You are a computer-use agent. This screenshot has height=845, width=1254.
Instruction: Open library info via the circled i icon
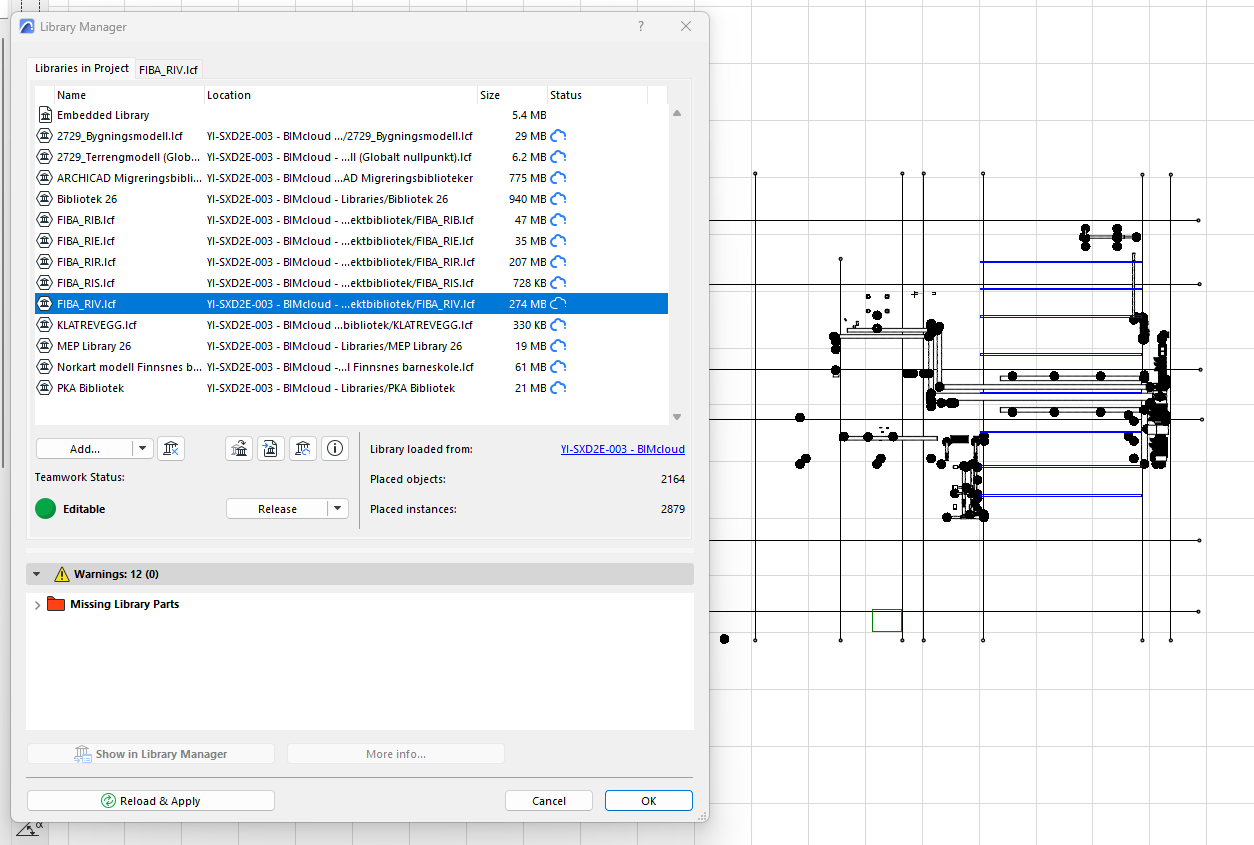[335, 449]
